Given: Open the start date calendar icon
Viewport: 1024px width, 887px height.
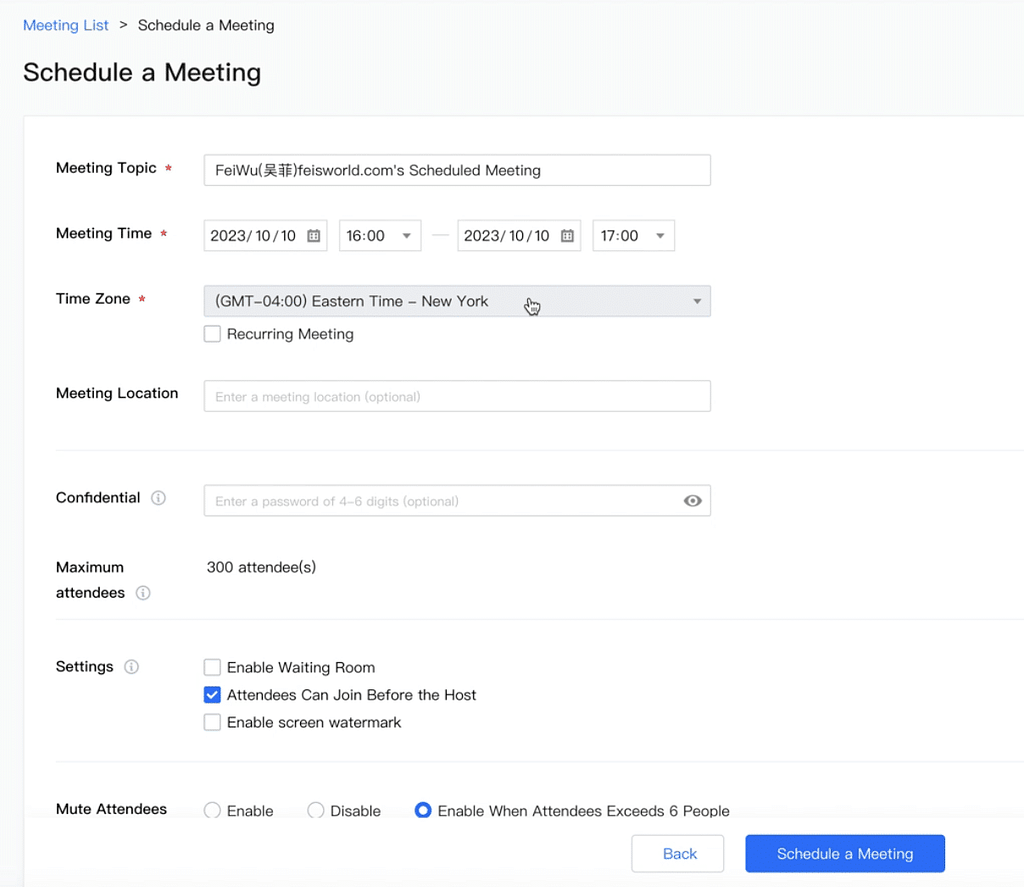Looking at the screenshot, I should pyautogui.click(x=313, y=236).
